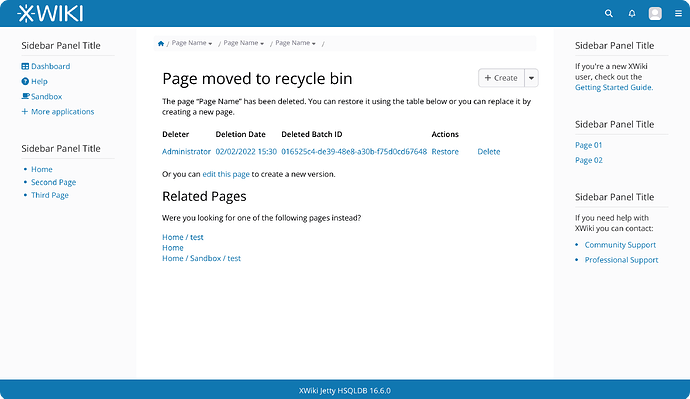
Task: Open the user avatar menu
Action: click(x=655, y=14)
